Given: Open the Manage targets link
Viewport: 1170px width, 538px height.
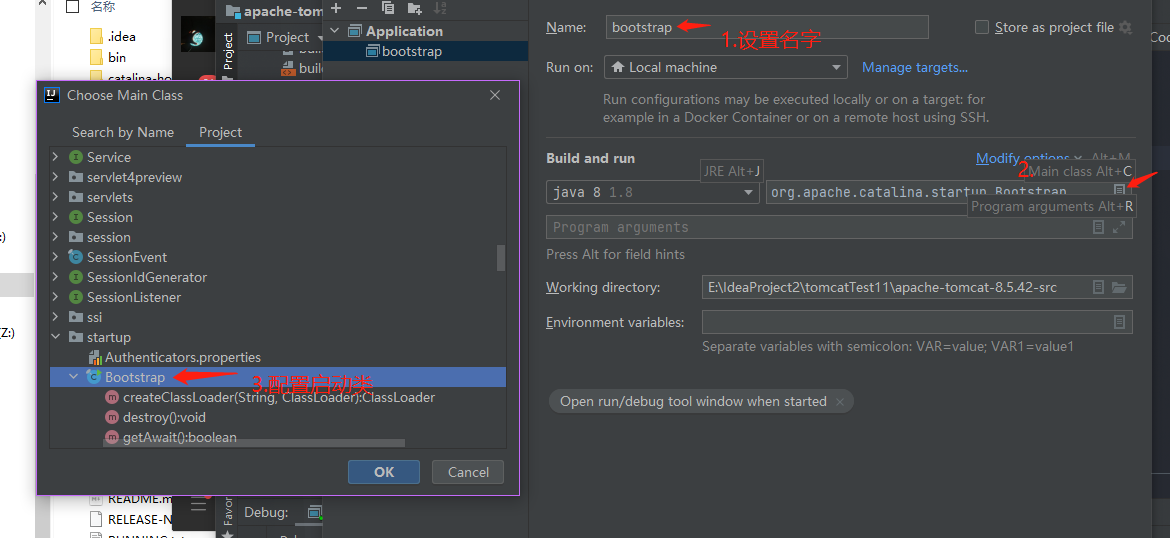Looking at the screenshot, I should coord(914,68).
